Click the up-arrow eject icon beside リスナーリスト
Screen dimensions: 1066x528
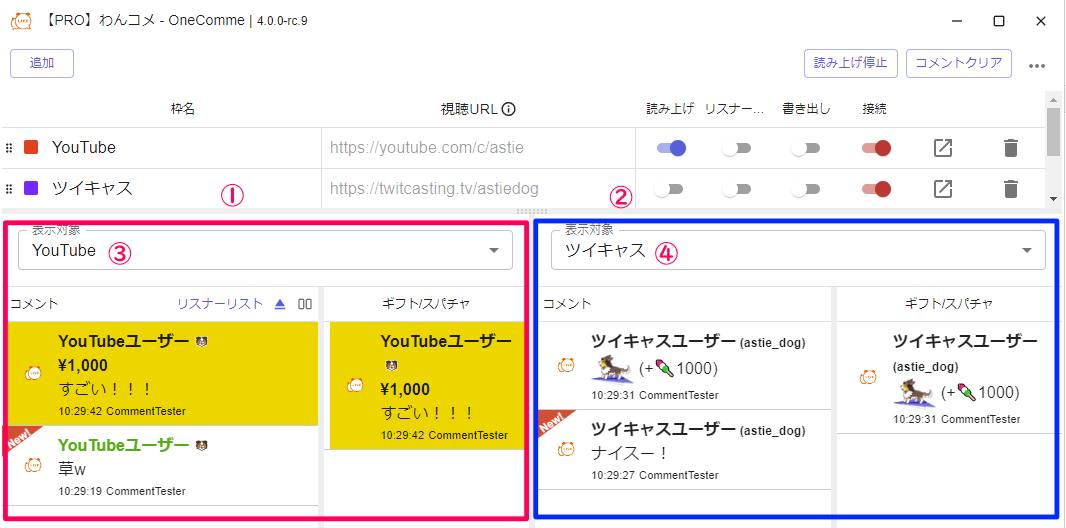[280, 304]
